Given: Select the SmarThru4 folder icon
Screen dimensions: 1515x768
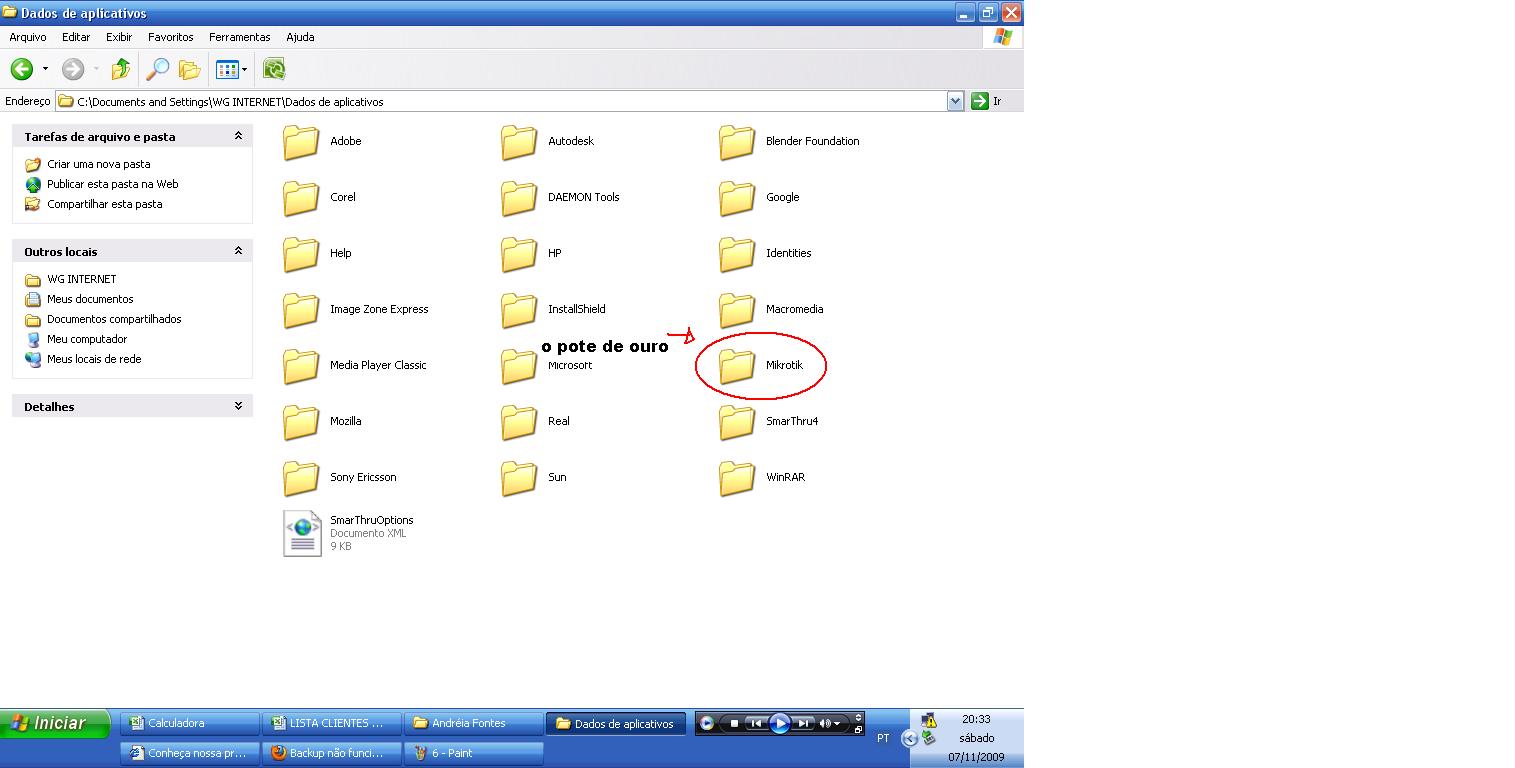Looking at the screenshot, I should tap(737, 422).
